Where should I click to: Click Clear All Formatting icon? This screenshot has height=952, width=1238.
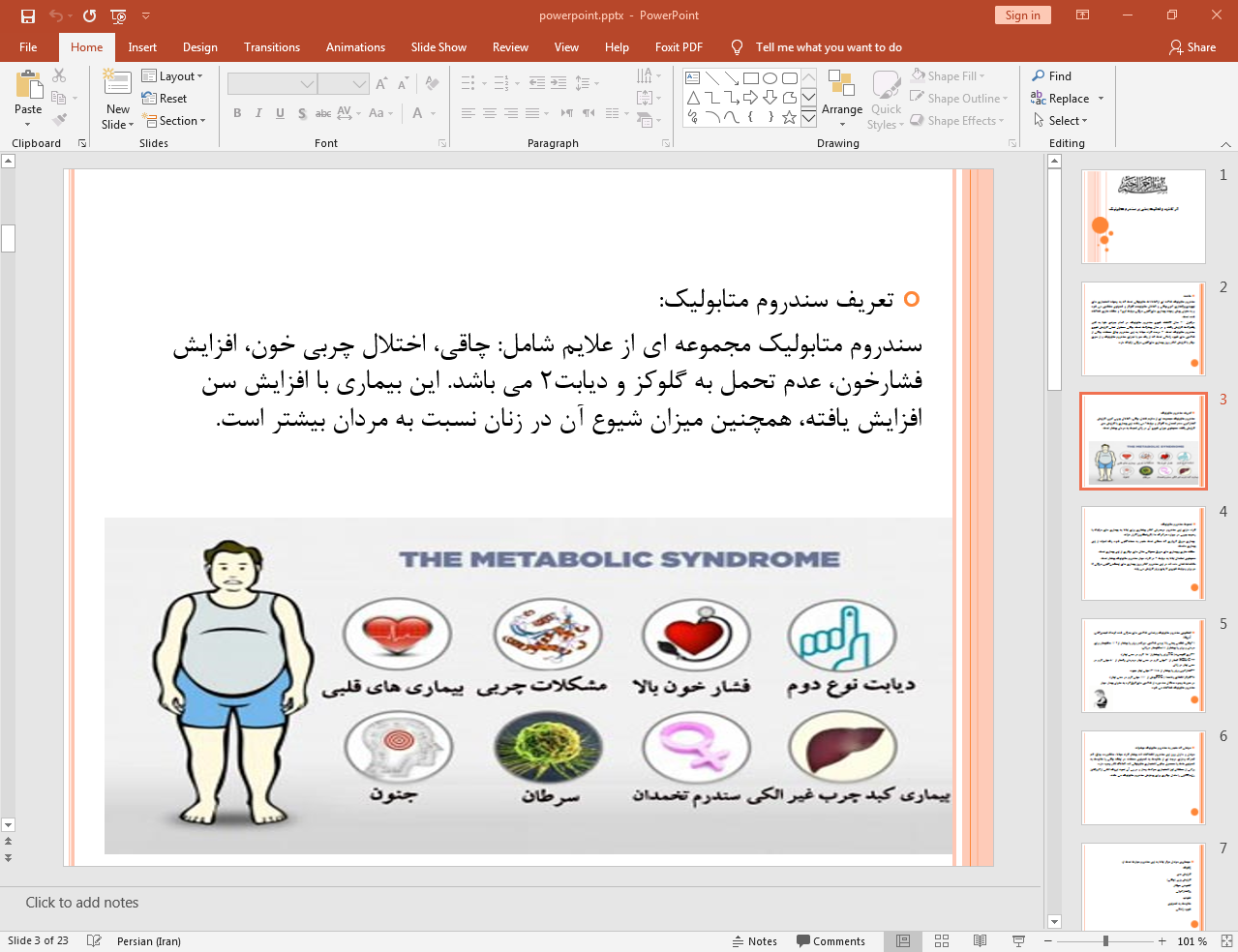(432, 84)
